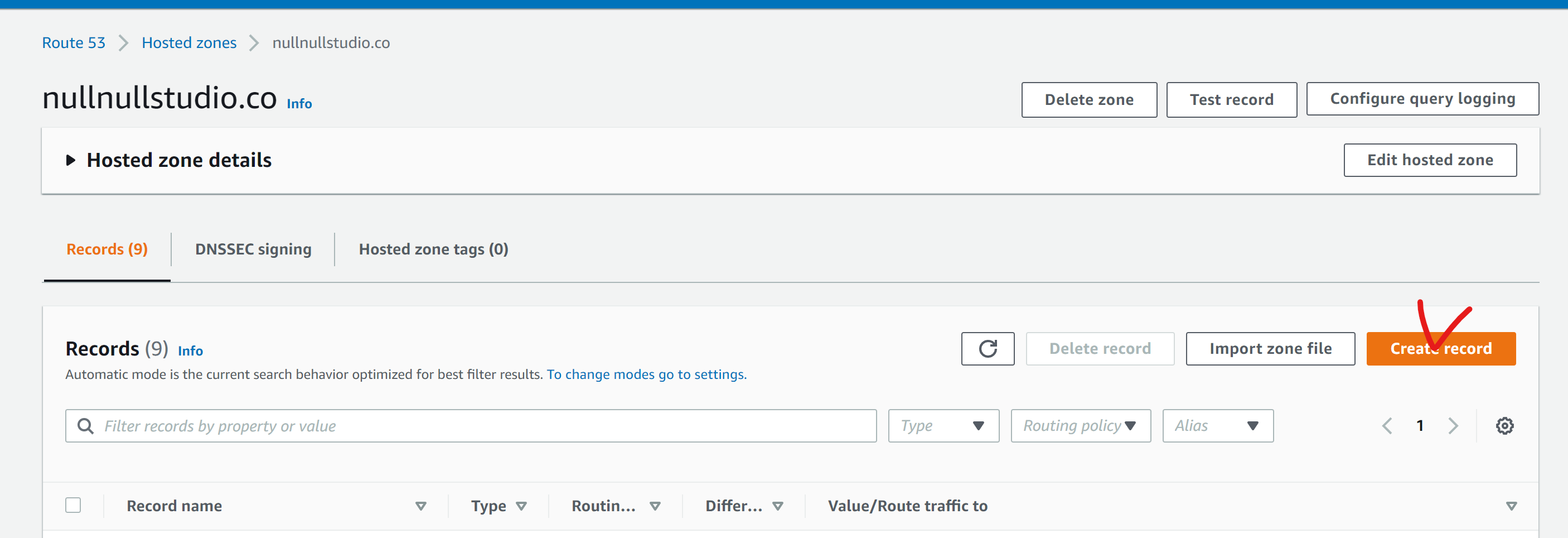Click the Delete zone button
The image size is (1568, 538).
tap(1089, 100)
